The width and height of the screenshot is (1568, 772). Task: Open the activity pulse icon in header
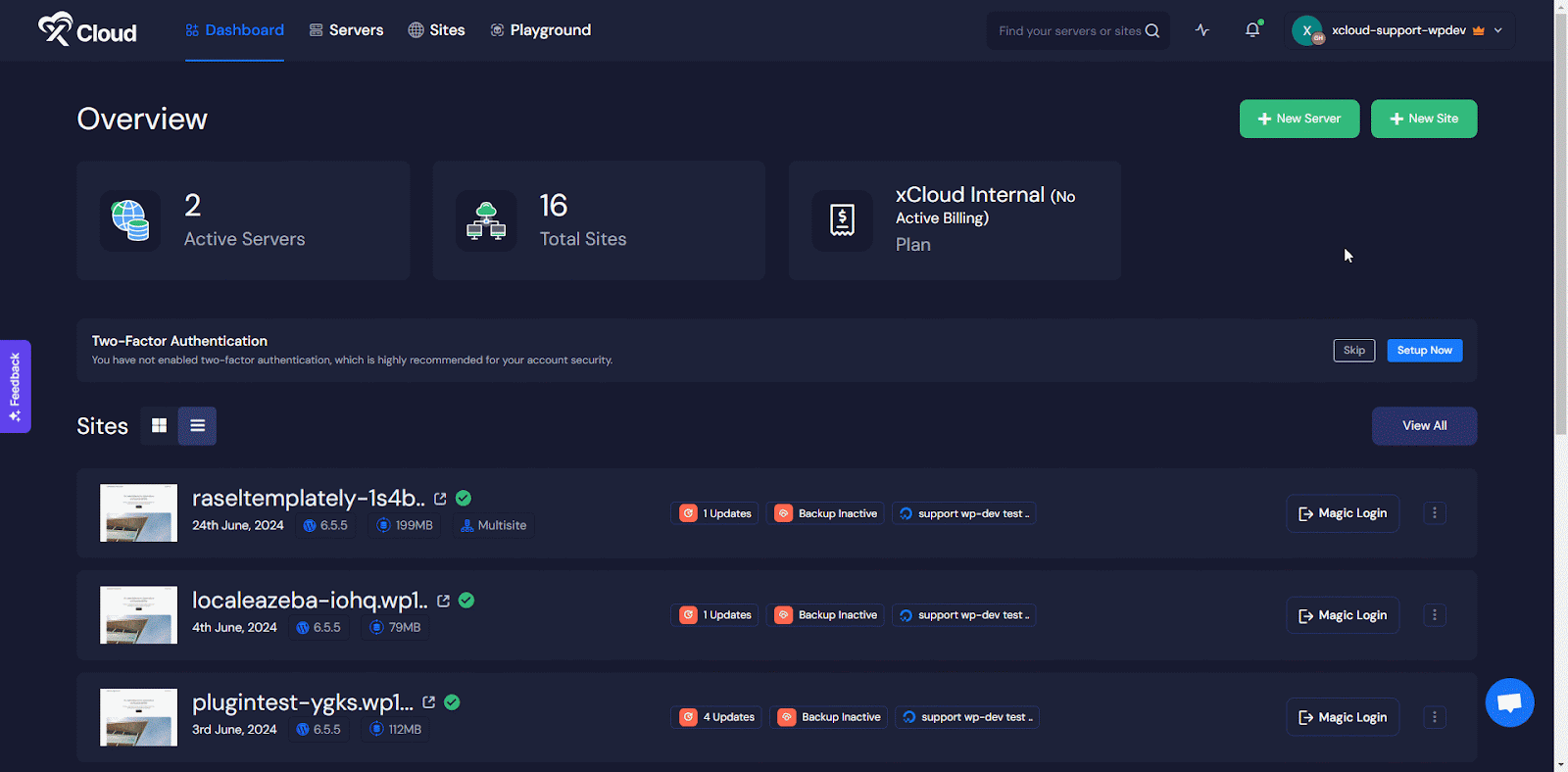pyautogui.click(x=1202, y=30)
